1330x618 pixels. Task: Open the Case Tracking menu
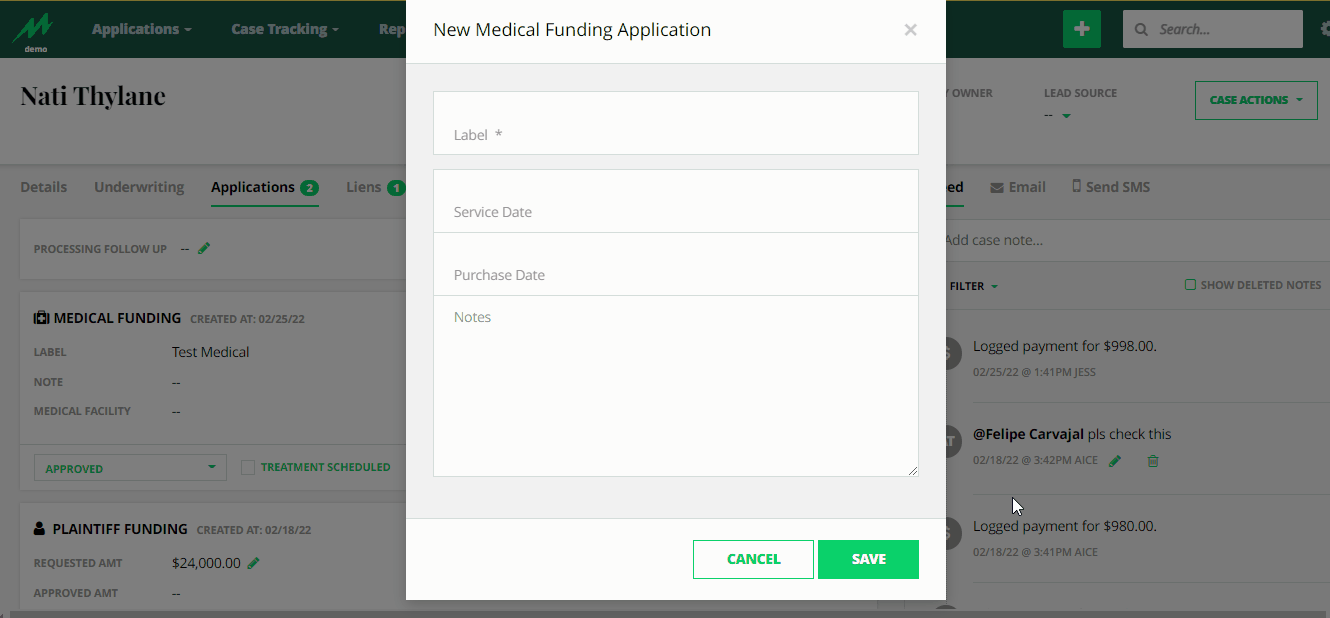pyautogui.click(x=284, y=29)
